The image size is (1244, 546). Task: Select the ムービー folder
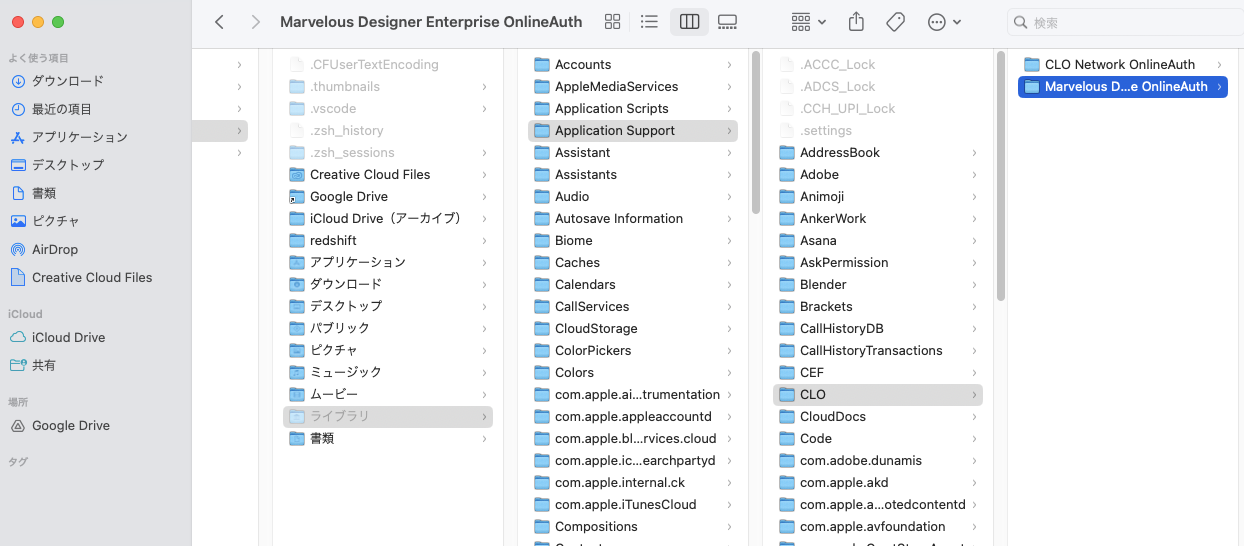point(388,394)
